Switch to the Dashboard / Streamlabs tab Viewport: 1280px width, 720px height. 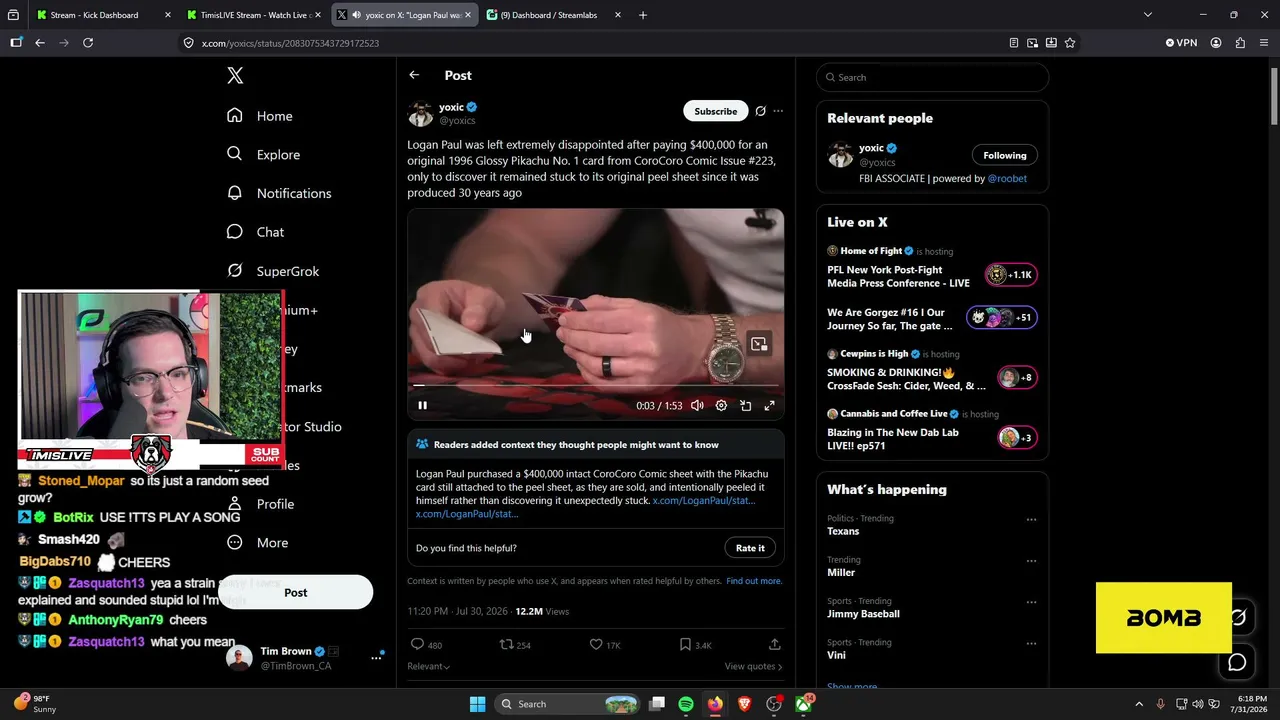click(554, 15)
